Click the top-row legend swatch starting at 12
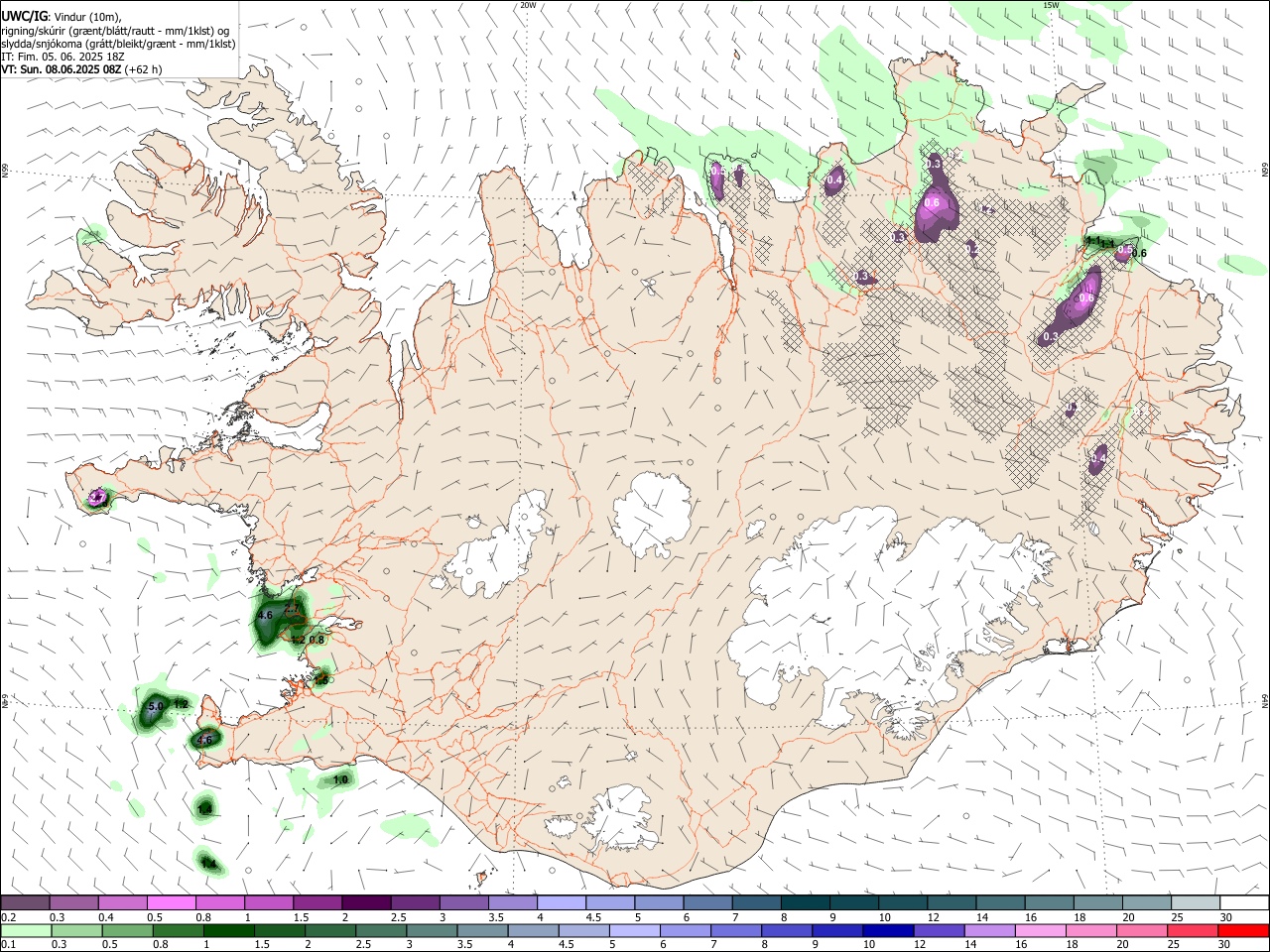 coord(951,902)
